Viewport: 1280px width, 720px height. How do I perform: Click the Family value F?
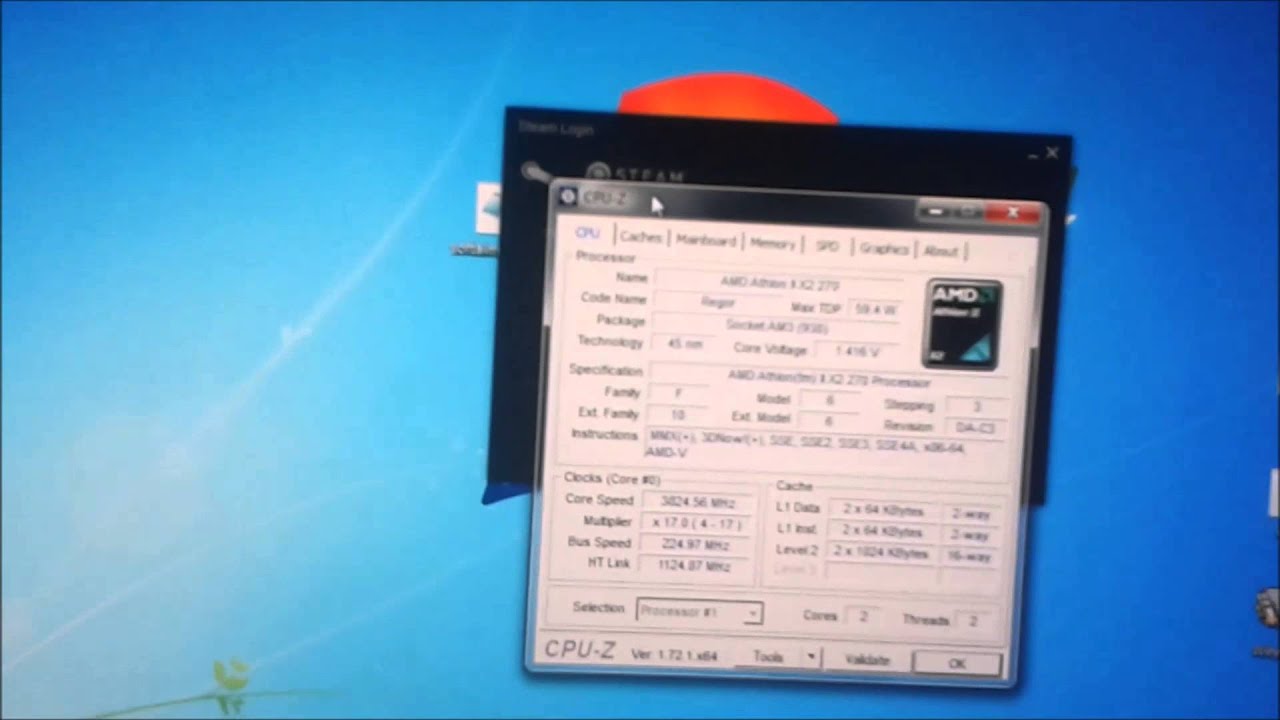pyautogui.click(x=679, y=393)
